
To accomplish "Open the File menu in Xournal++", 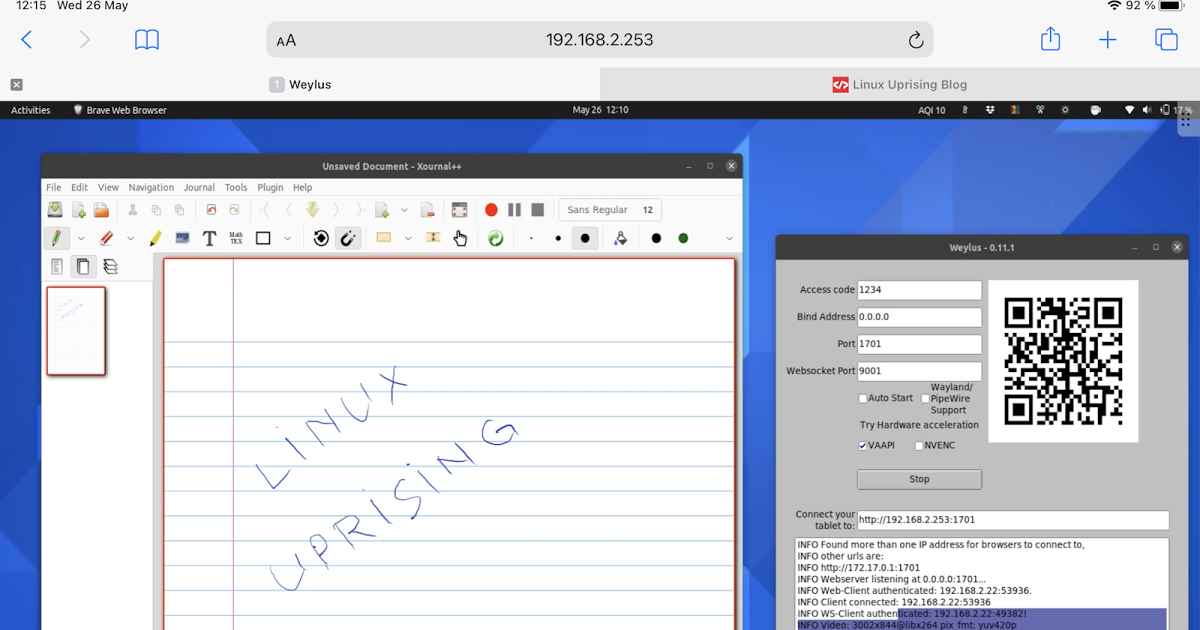I will 54,187.
